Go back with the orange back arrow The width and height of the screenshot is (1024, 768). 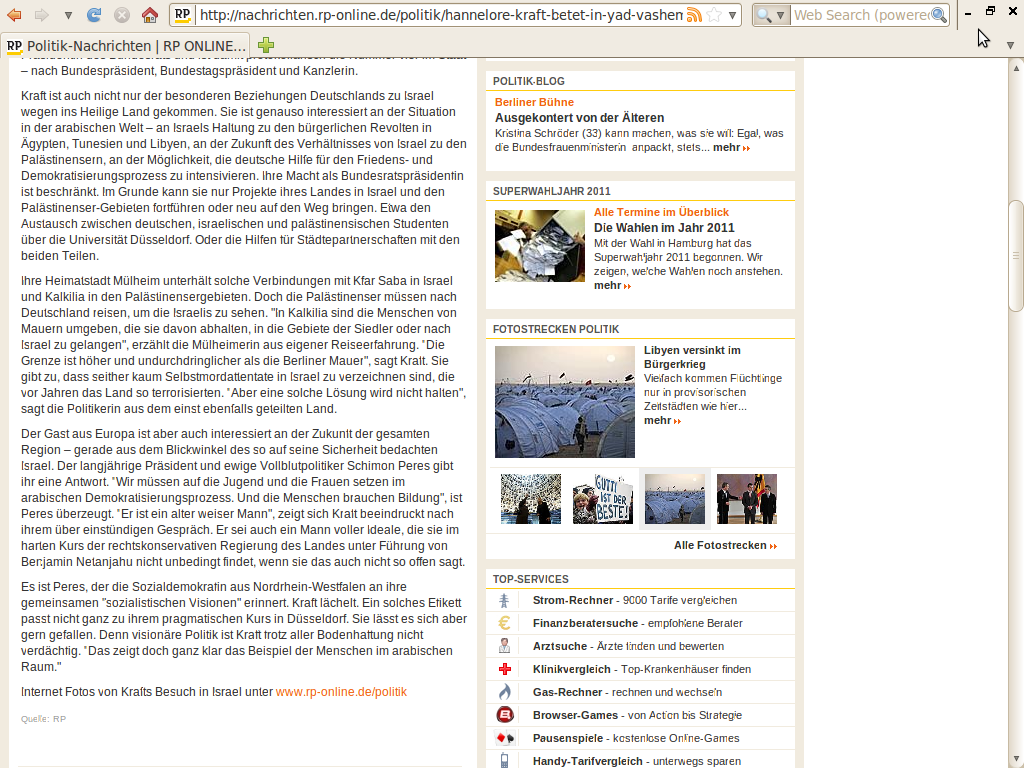(14, 14)
